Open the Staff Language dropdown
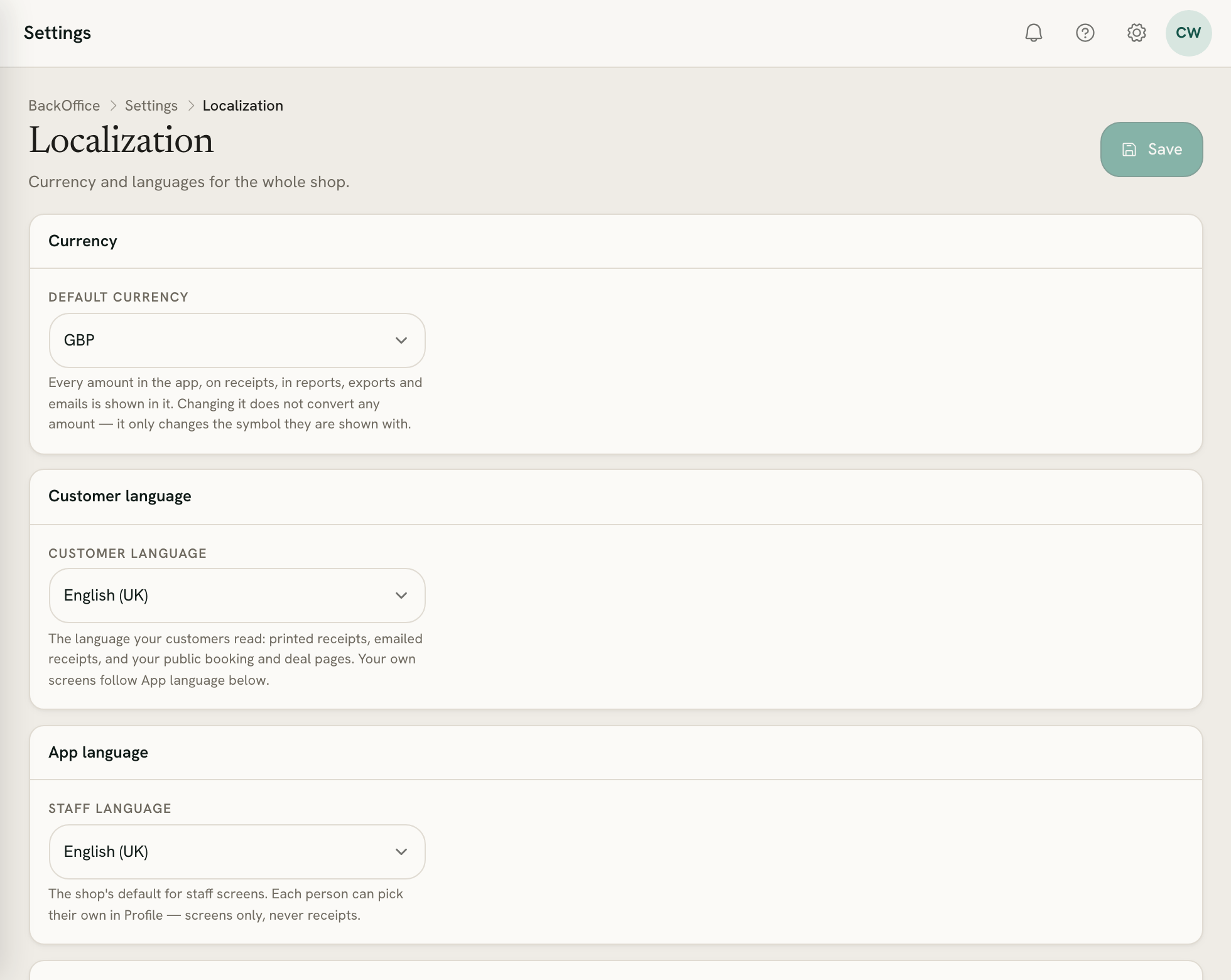1231x980 pixels. (237, 852)
